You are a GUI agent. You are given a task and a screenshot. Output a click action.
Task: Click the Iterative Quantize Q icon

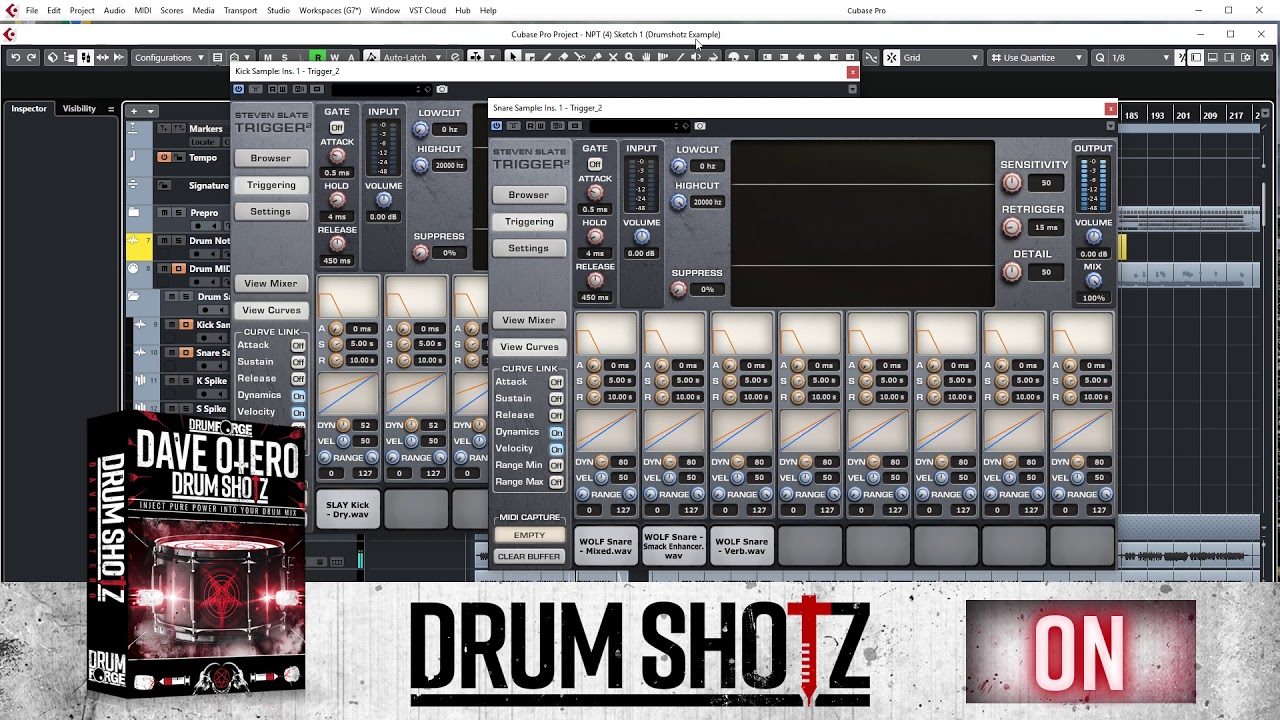[x=1100, y=57]
